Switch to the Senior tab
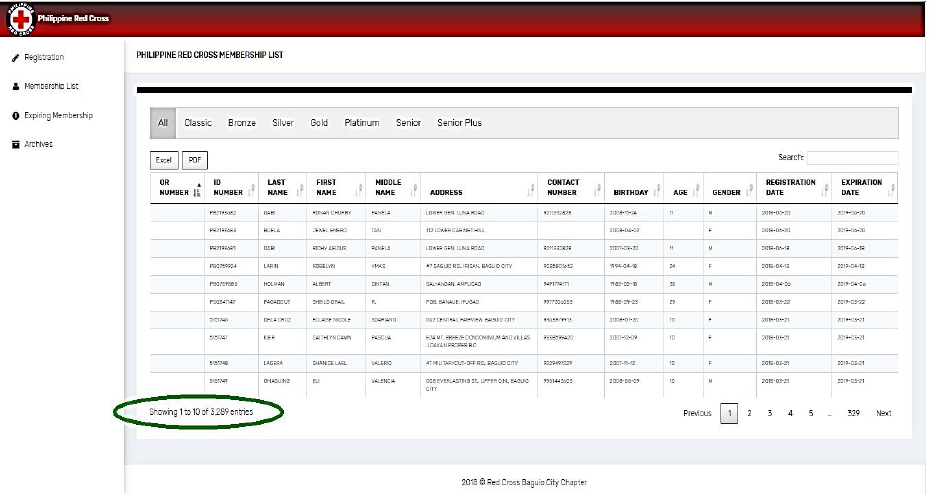Viewport: 936px width, 495px height. pos(408,123)
